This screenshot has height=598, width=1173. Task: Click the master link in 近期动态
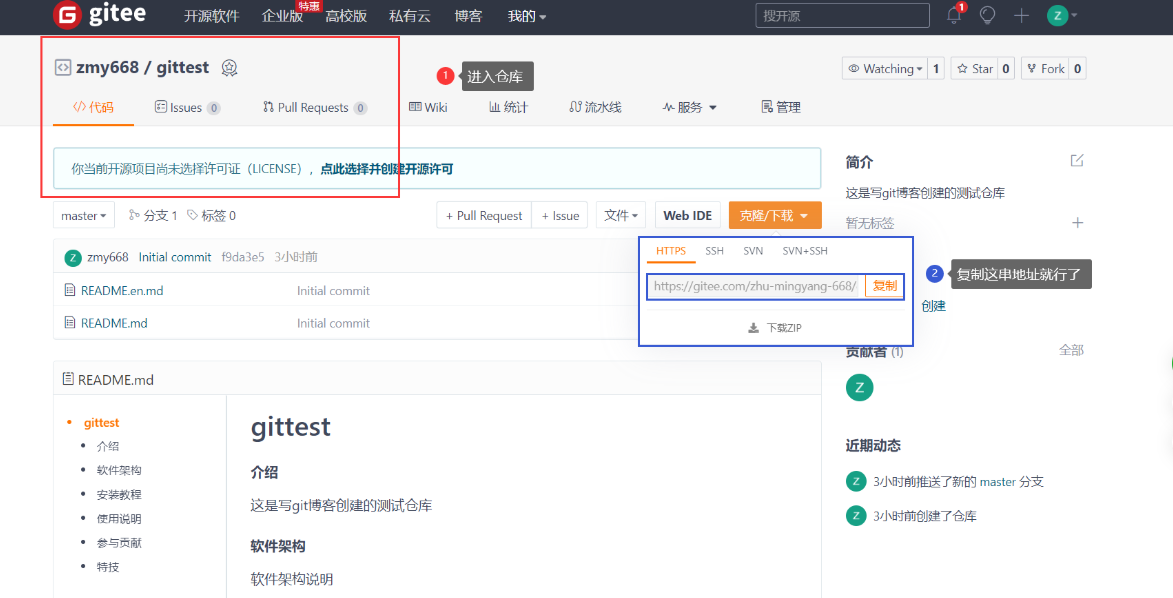pyautogui.click(x=998, y=482)
